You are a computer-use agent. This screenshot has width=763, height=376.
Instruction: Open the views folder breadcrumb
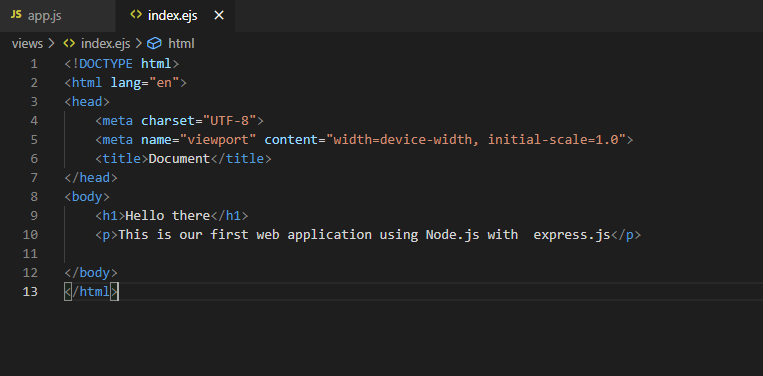(x=27, y=44)
